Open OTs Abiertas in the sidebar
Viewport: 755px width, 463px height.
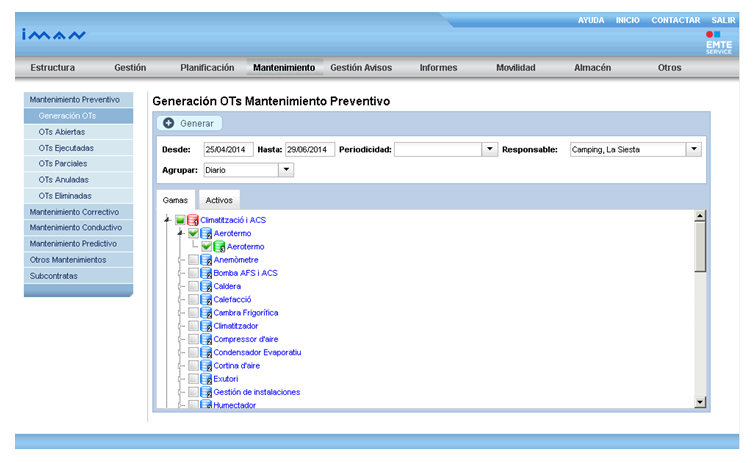pyautogui.click(x=60, y=132)
